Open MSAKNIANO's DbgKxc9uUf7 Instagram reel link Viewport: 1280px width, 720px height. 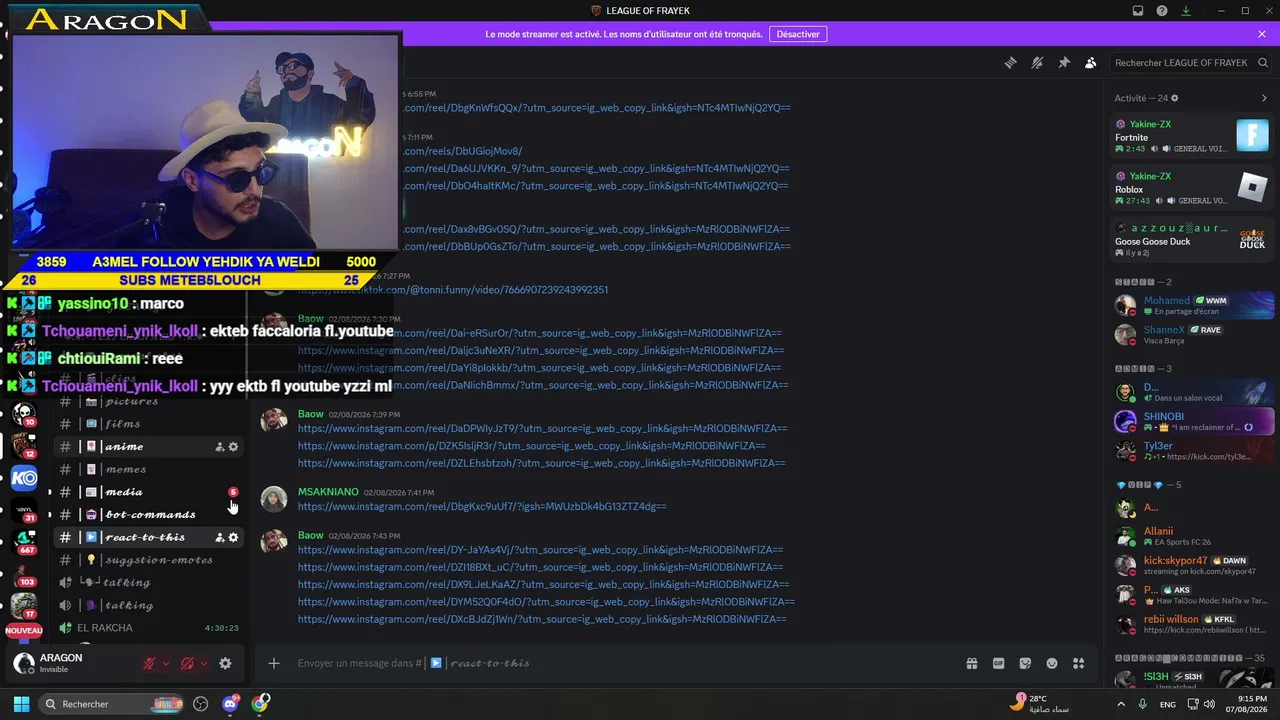point(482,507)
